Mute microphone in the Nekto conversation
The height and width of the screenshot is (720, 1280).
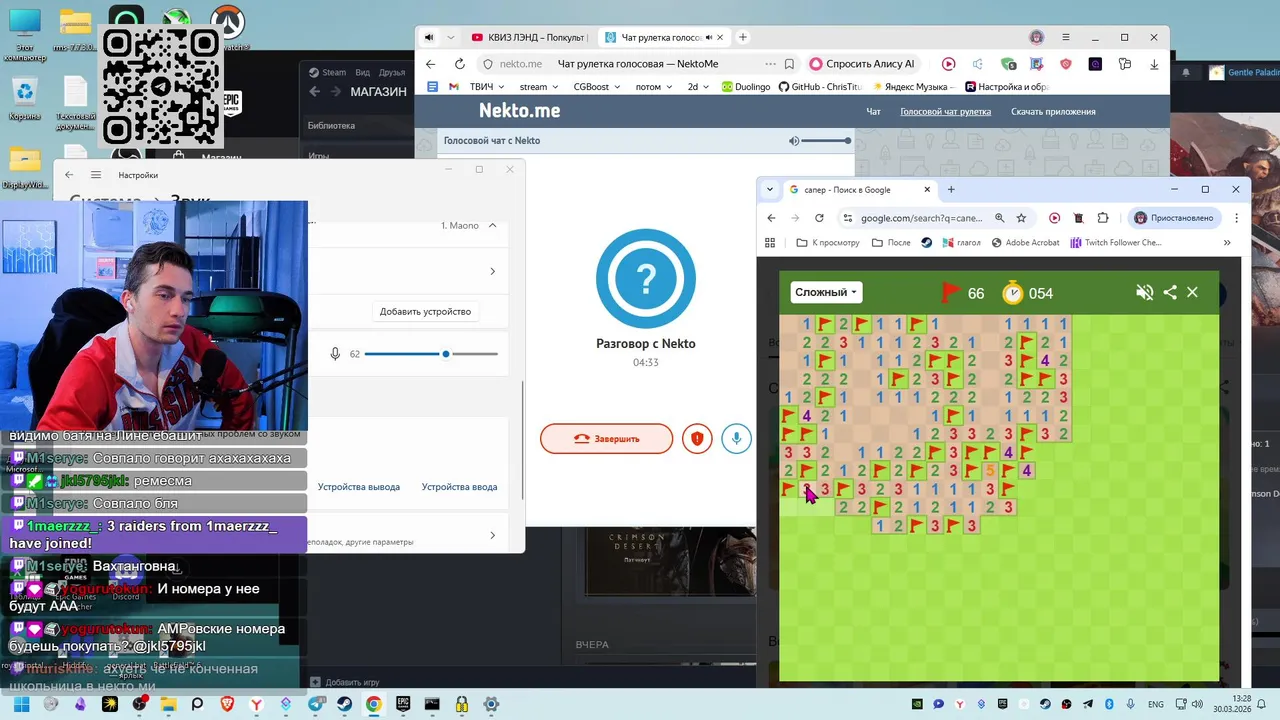pos(736,438)
